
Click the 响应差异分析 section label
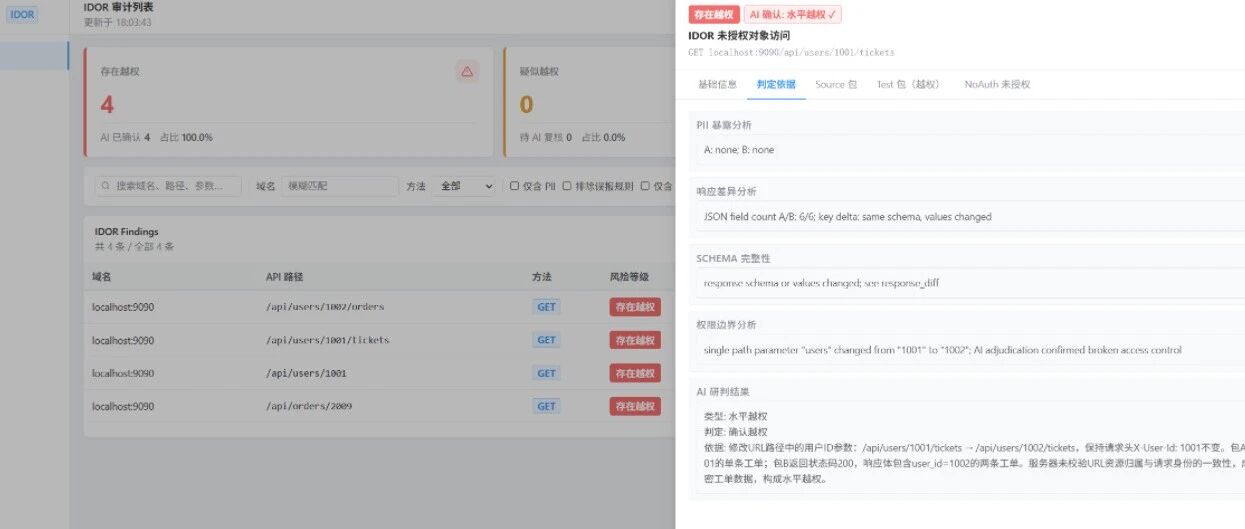(727, 191)
